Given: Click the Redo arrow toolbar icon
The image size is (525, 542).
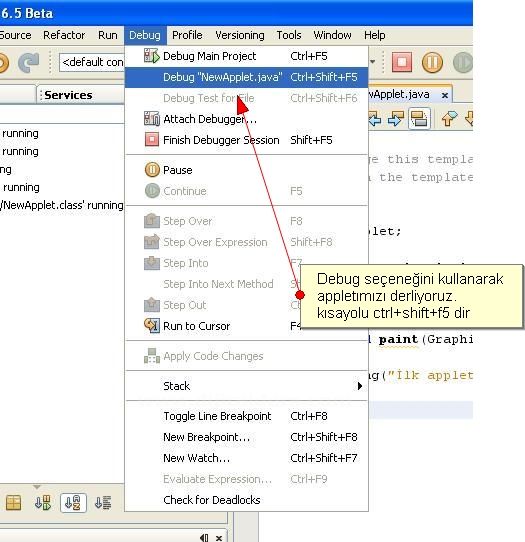Looking at the screenshot, I should (x=28, y=63).
